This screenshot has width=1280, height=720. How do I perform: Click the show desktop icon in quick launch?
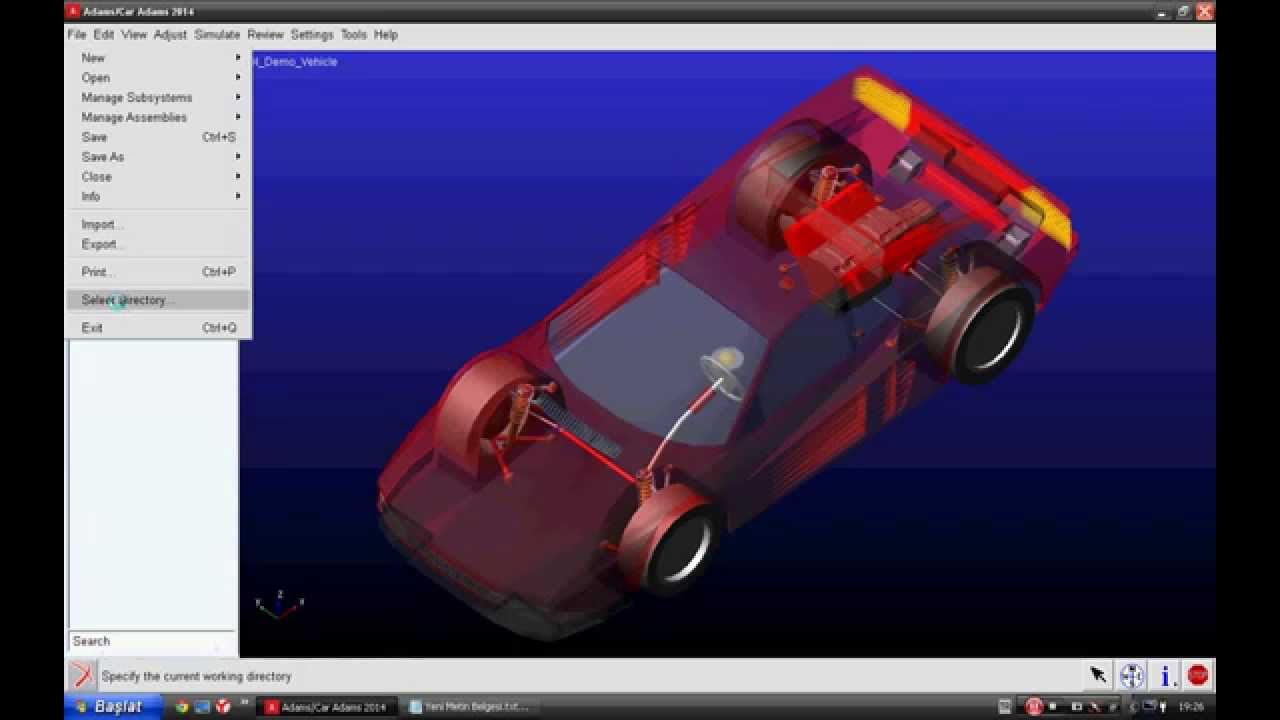[x=203, y=707]
